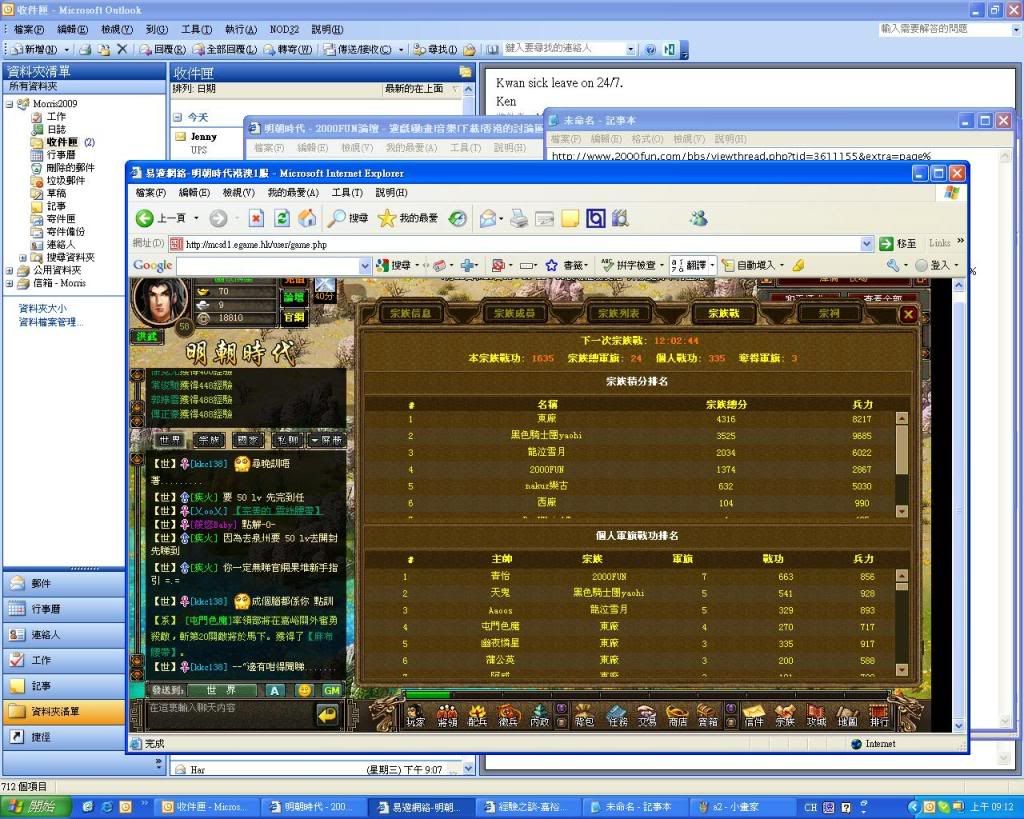Expand 信箱 - Morris in Outlook folder list

tap(9, 283)
